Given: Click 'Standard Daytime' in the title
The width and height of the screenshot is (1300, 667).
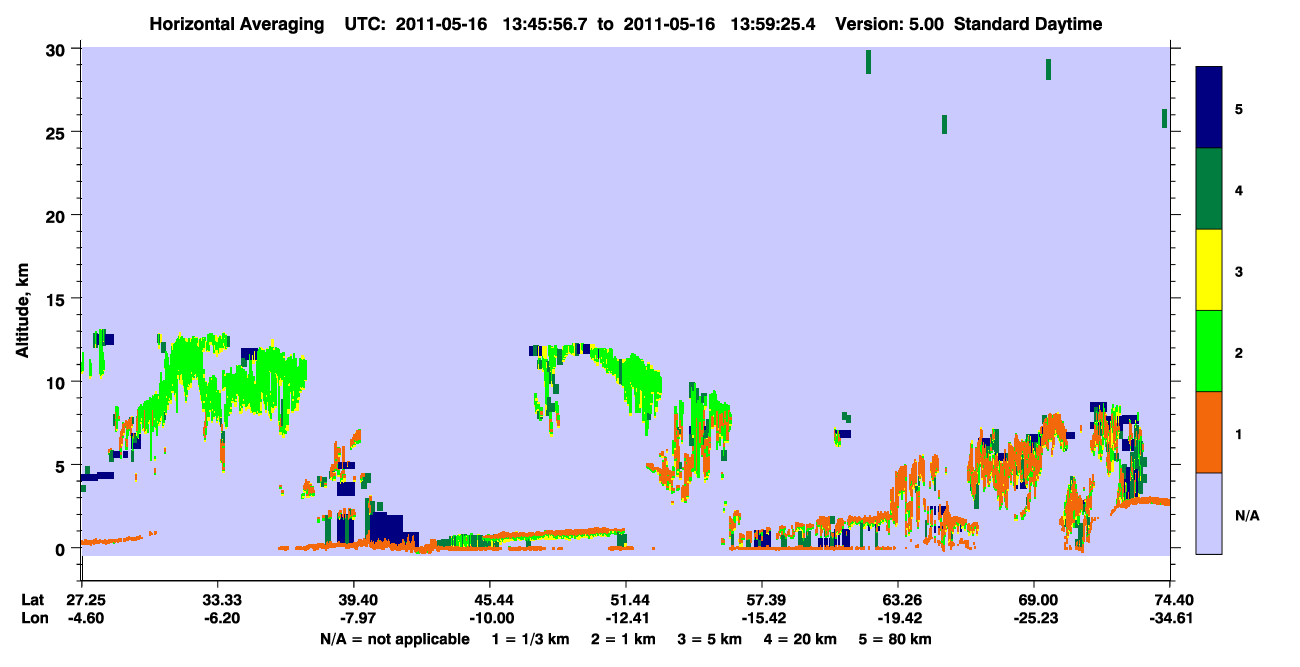Looking at the screenshot, I should (x=1028, y=24).
